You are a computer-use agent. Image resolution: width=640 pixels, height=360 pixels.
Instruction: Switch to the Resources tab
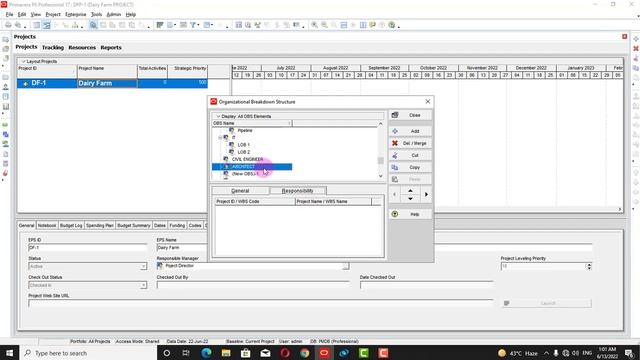pos(82,47)
